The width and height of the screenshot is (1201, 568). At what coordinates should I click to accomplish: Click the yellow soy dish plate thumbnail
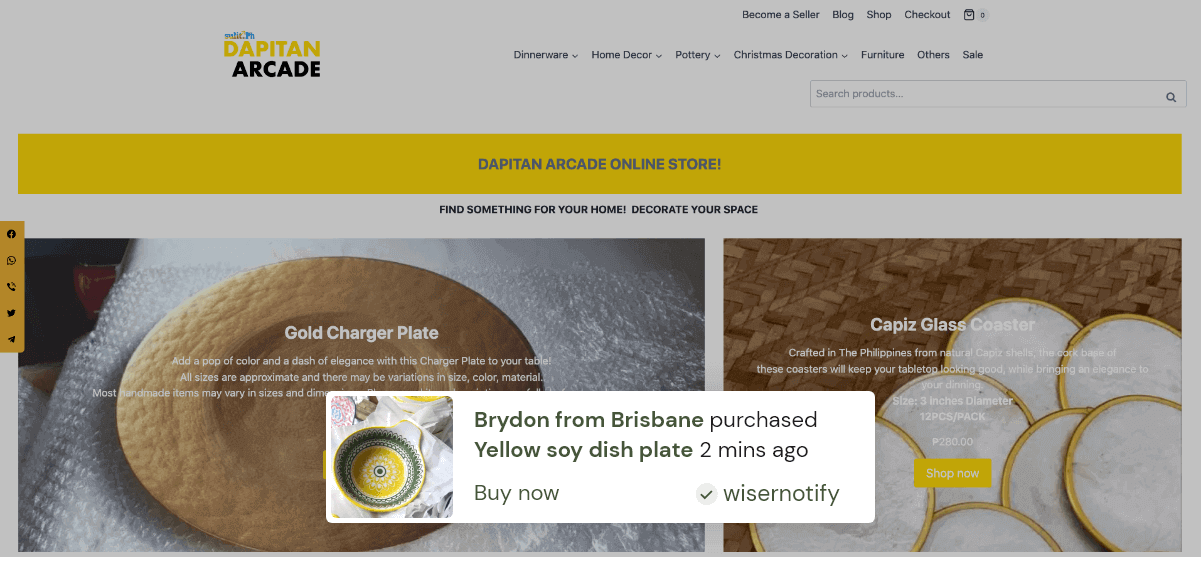click(x=392, y=457)
